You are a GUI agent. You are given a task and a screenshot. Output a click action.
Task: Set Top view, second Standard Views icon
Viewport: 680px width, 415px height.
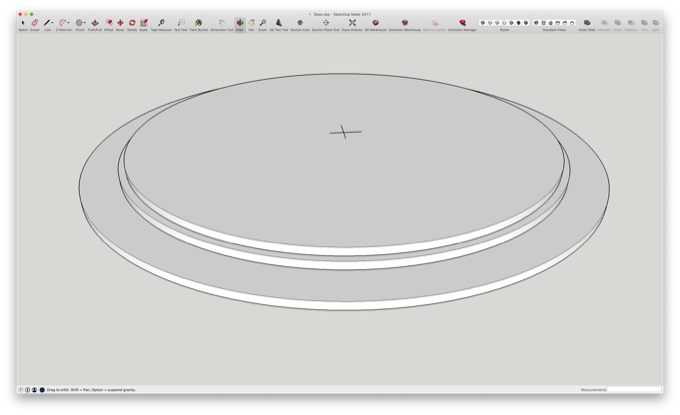tap(543, 23)
